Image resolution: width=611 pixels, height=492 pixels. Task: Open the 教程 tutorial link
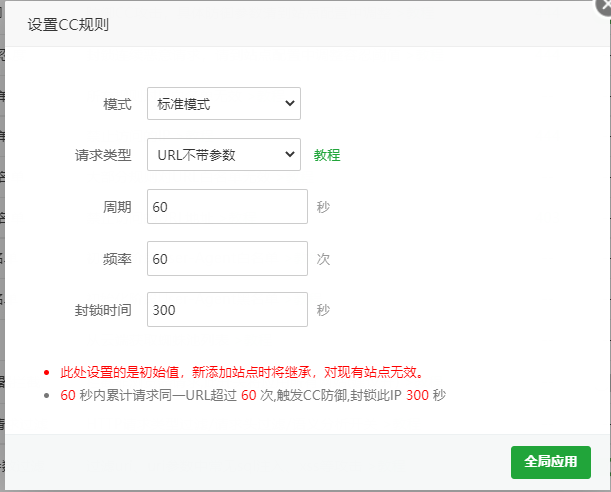coord(327,155)
